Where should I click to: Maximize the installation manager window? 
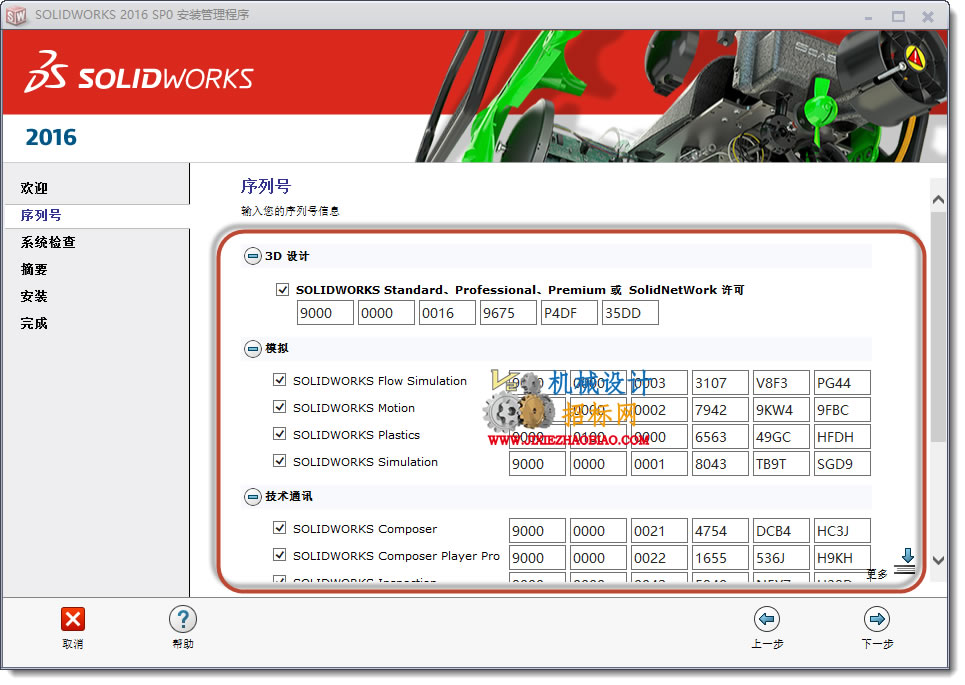[x=899, y=17]
